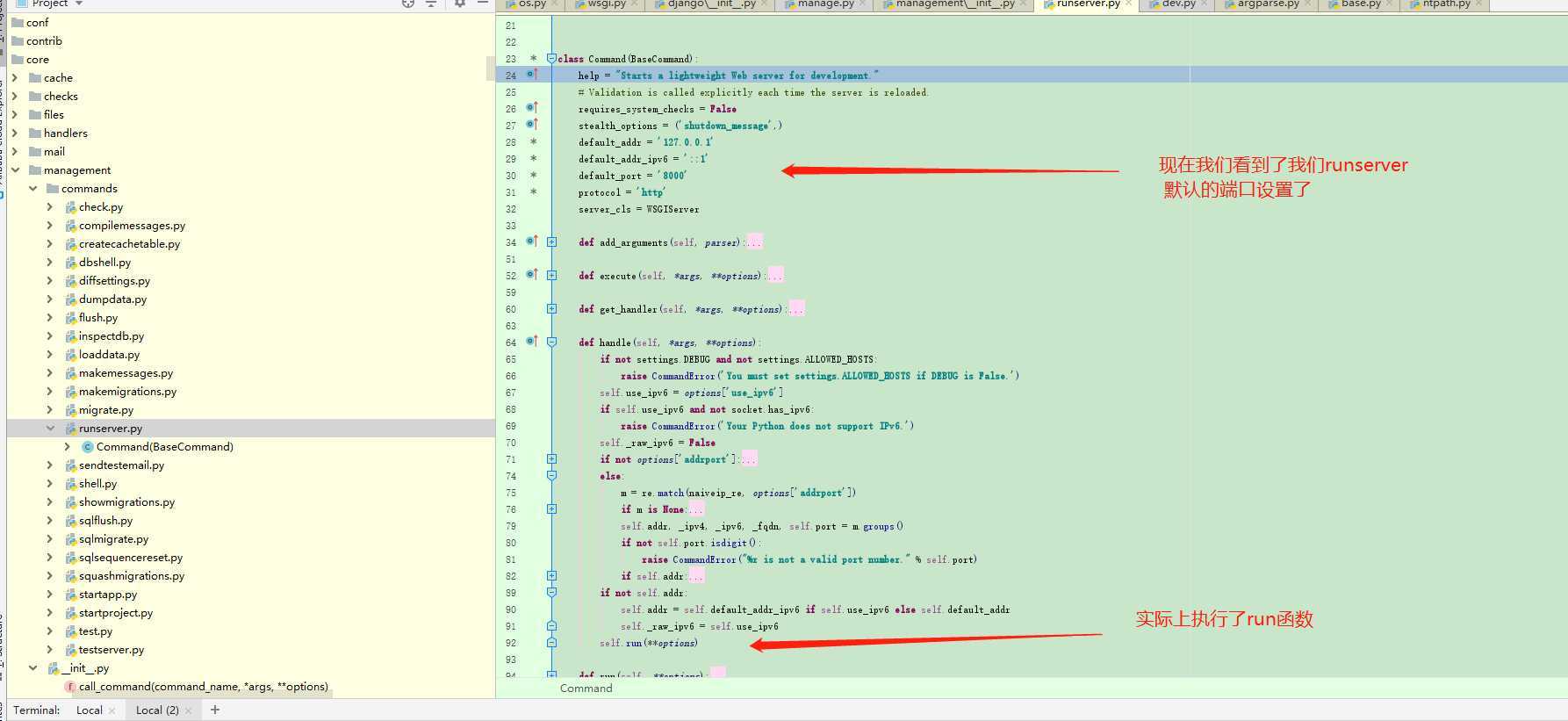Select the testserver.py file
The height and width of the screenshot is (721, 1568).
[111, 650]
